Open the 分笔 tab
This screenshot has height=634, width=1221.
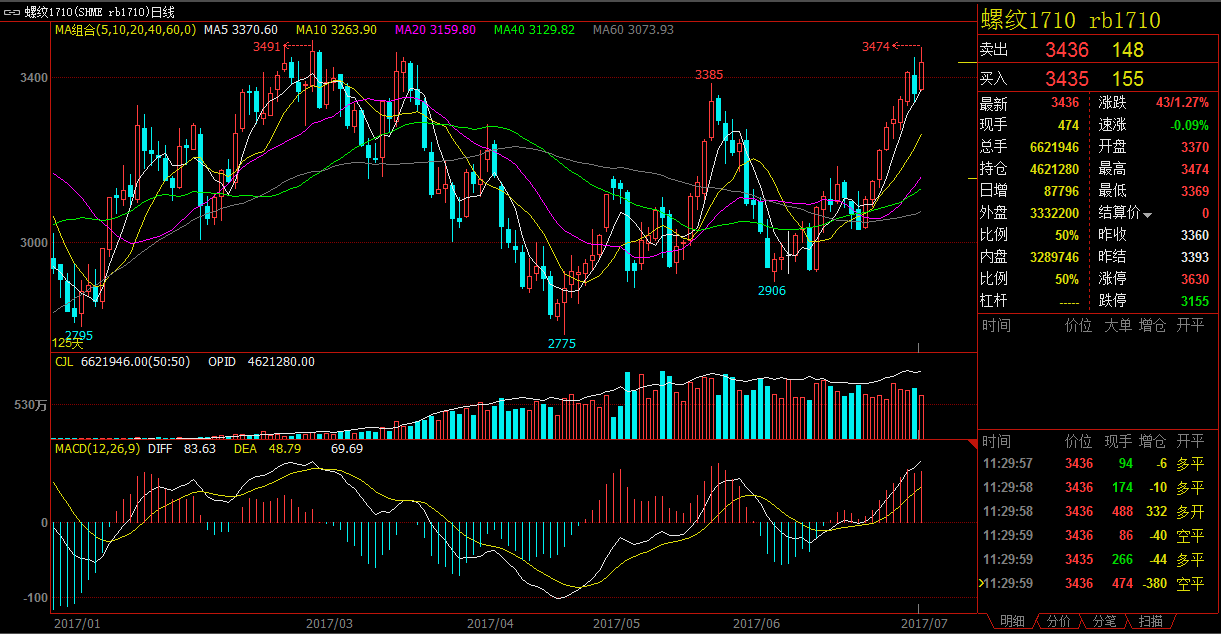[1105, 621]
